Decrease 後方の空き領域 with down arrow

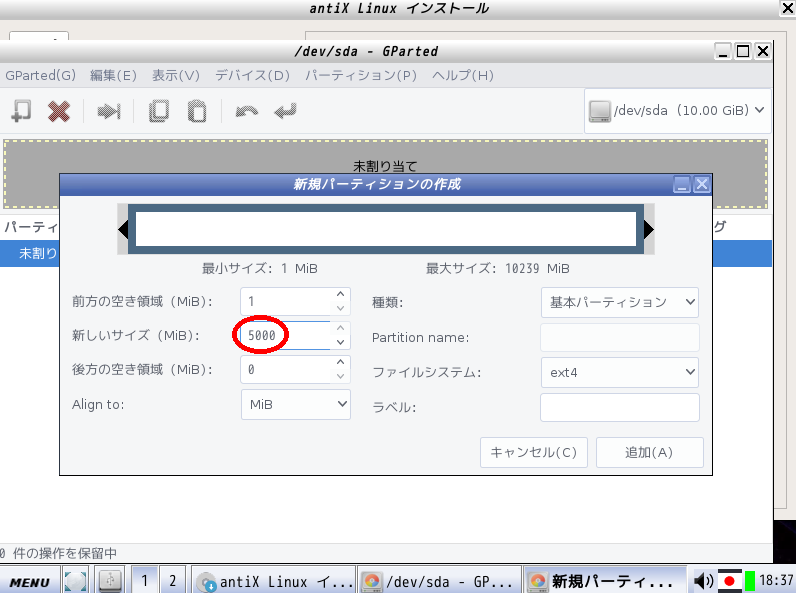point(341,376)
